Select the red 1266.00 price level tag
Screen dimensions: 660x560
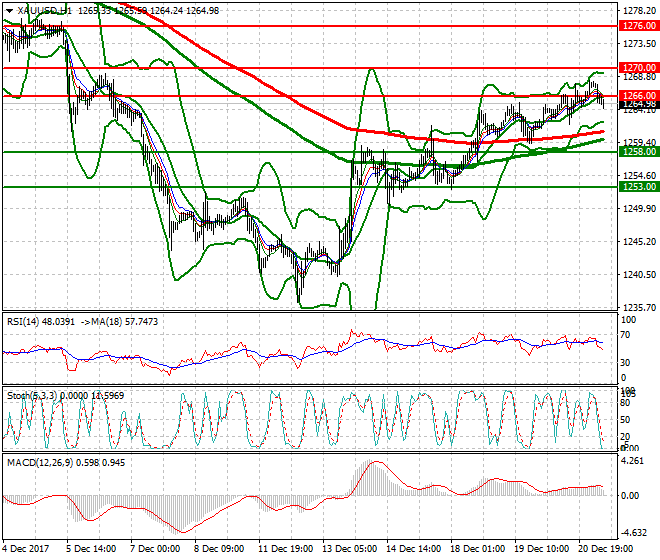639,96
